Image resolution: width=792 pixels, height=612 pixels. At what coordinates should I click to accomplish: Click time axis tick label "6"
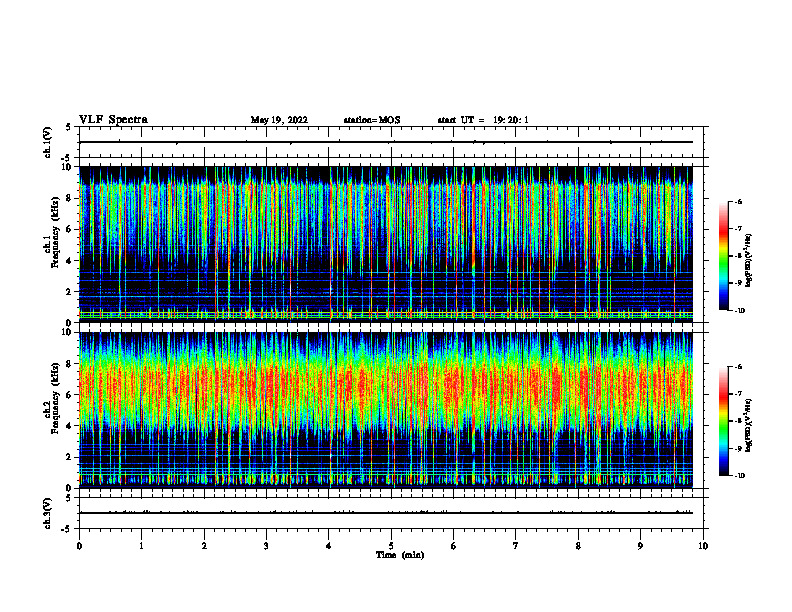[454, 546]
